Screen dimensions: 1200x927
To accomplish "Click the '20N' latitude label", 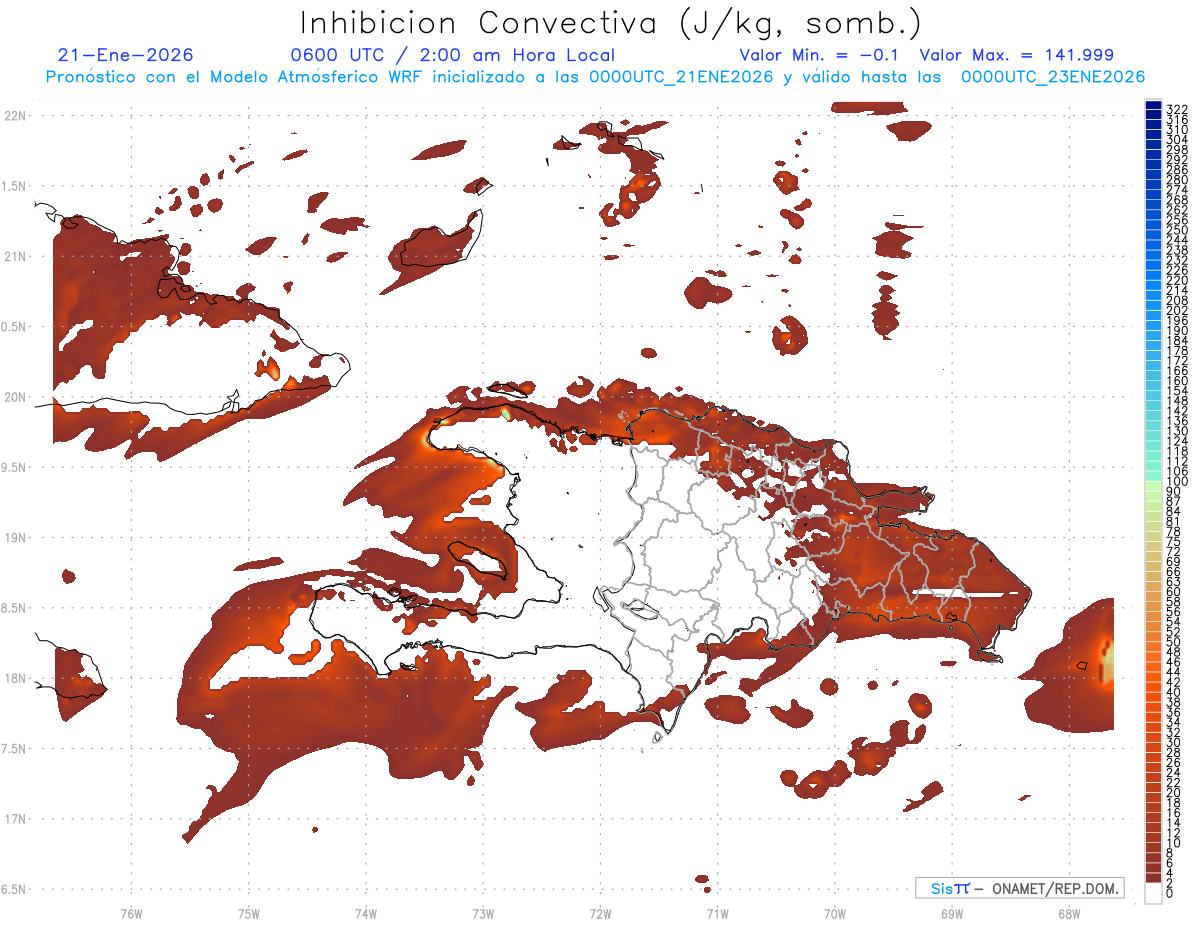I will pyautogui.click(x=15, y=397).
